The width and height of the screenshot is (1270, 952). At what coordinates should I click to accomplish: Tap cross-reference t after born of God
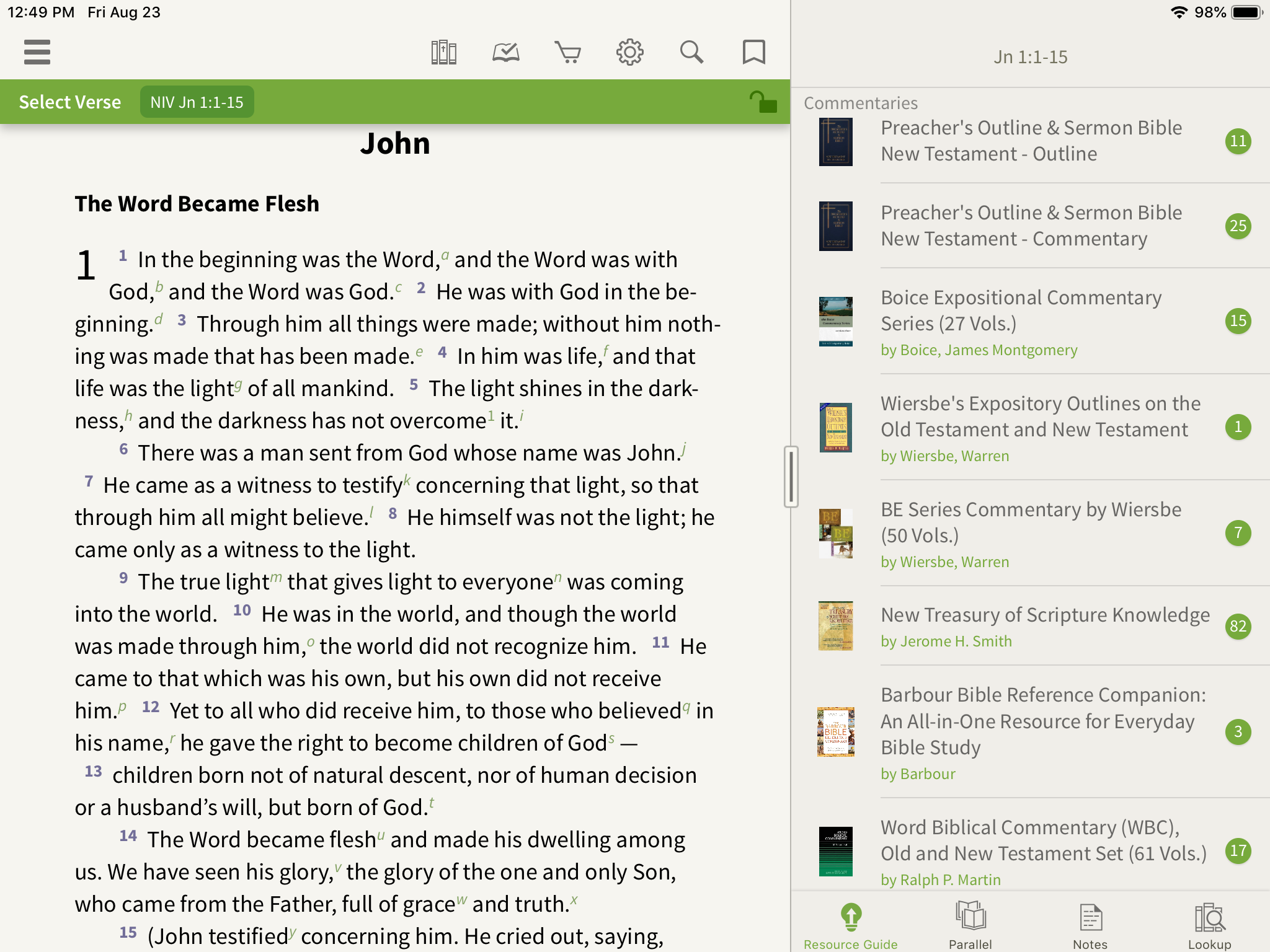[x=432, y=803]
